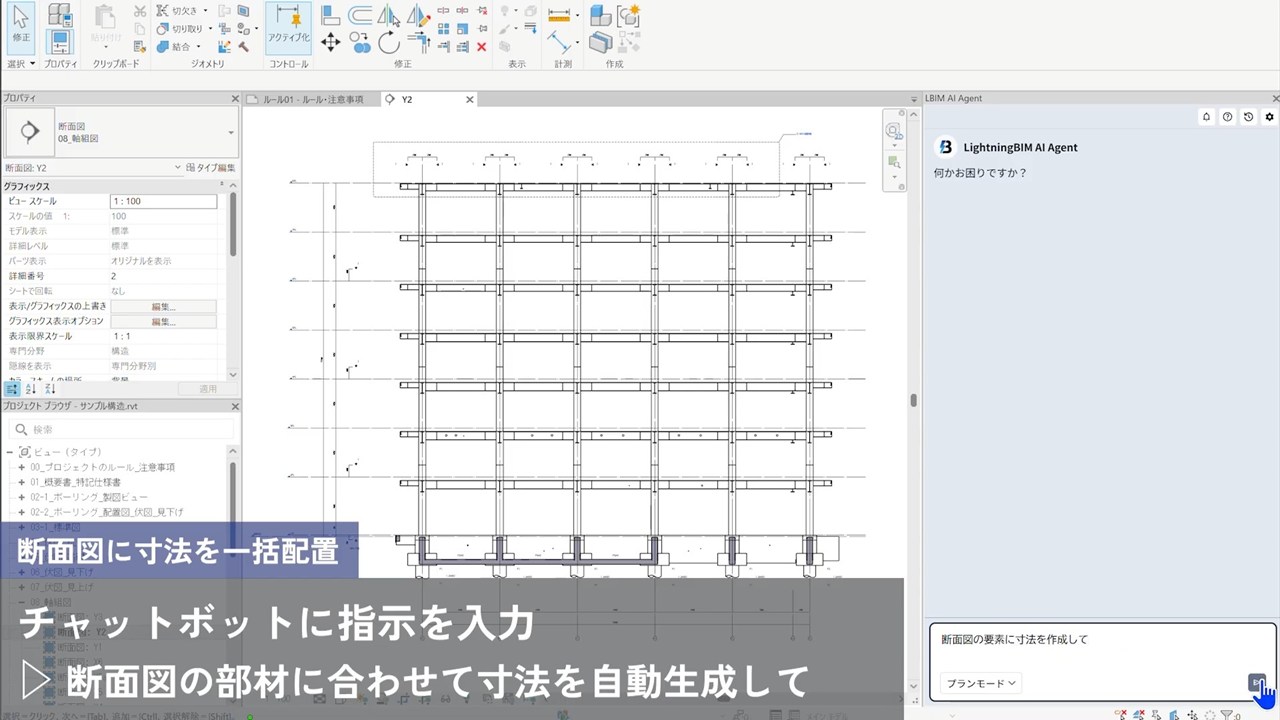Click the タイプ編集 button
The width and height of the screenshot is (1280, 720).
(x=210, y=168)
